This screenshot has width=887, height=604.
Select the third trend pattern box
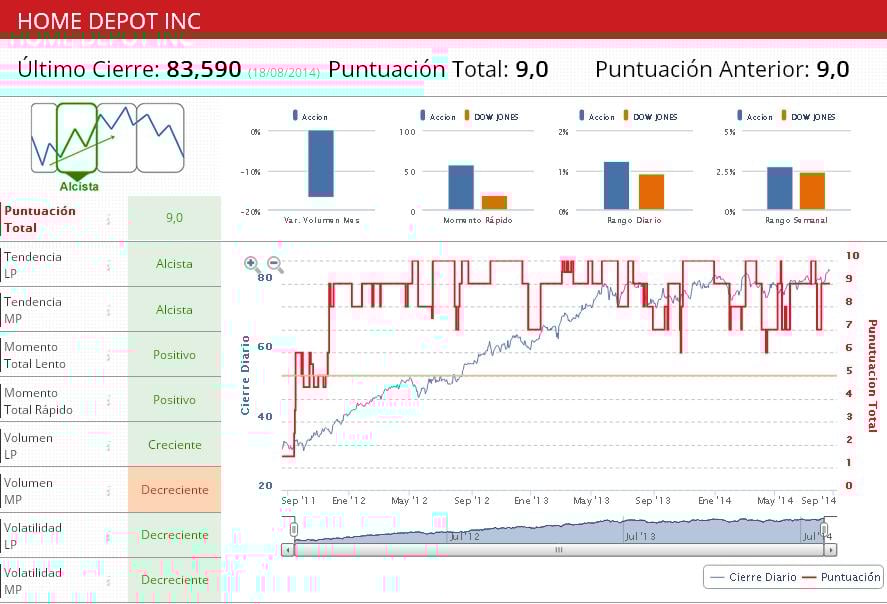[x=117, y=137]
